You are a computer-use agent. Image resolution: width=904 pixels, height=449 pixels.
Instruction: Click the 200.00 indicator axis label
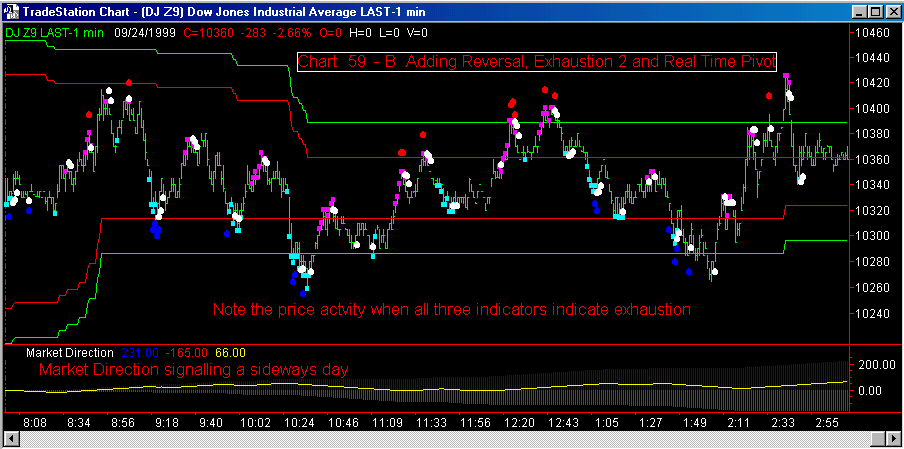click(x=876, y=365)
